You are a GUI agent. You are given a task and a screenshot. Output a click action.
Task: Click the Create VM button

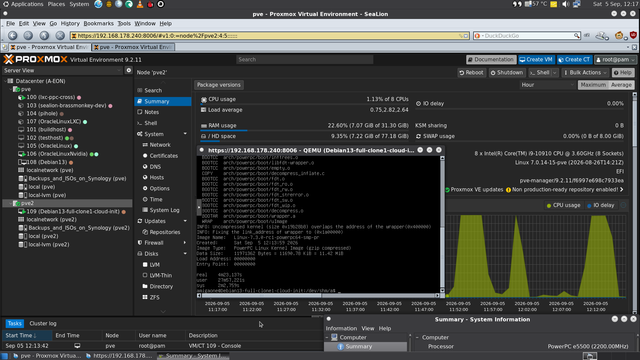coord(536,60)
